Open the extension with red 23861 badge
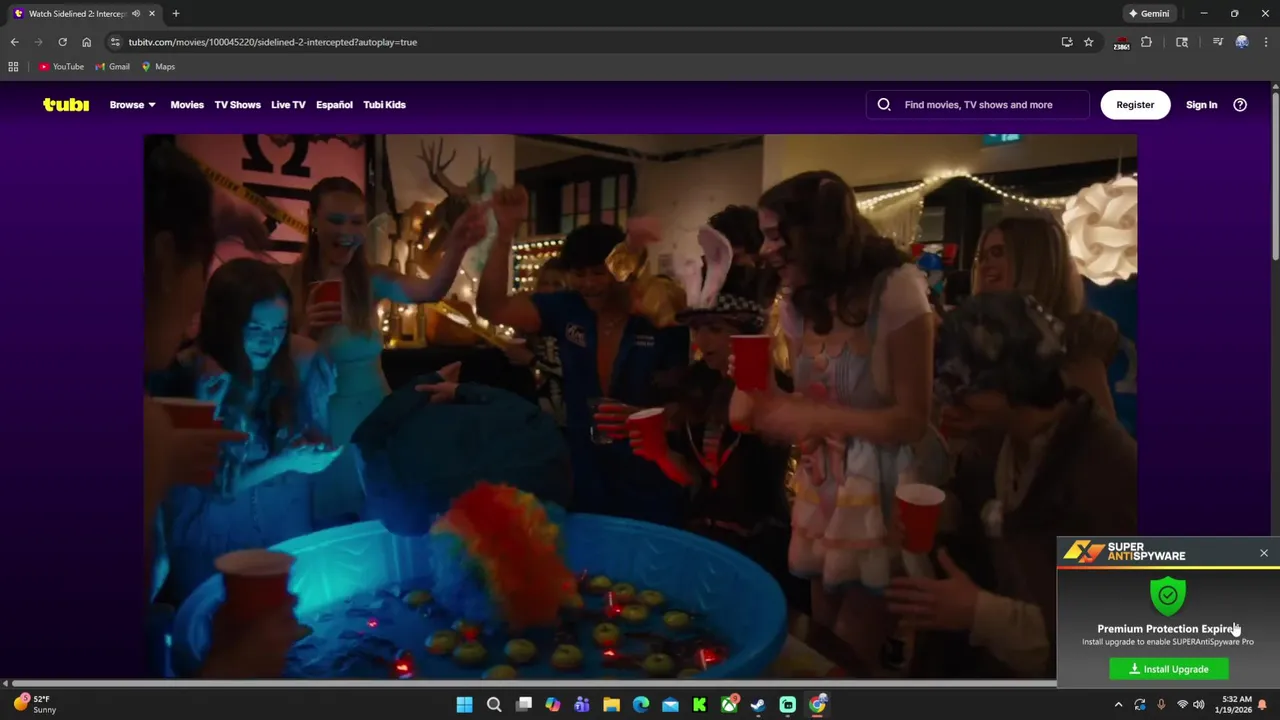The width and height of the screenshot is (1280, 720). click(x=1122, y=42)
